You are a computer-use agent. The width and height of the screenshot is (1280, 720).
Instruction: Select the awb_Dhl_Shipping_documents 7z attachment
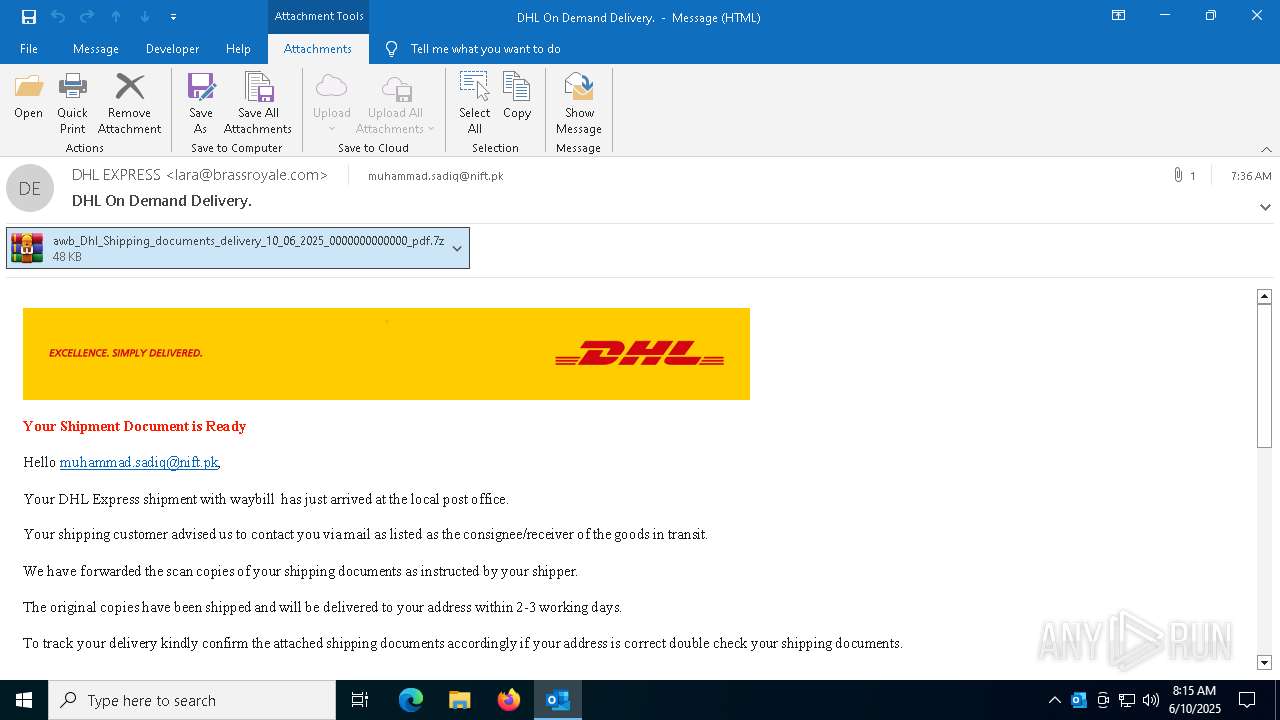(238, 248)
